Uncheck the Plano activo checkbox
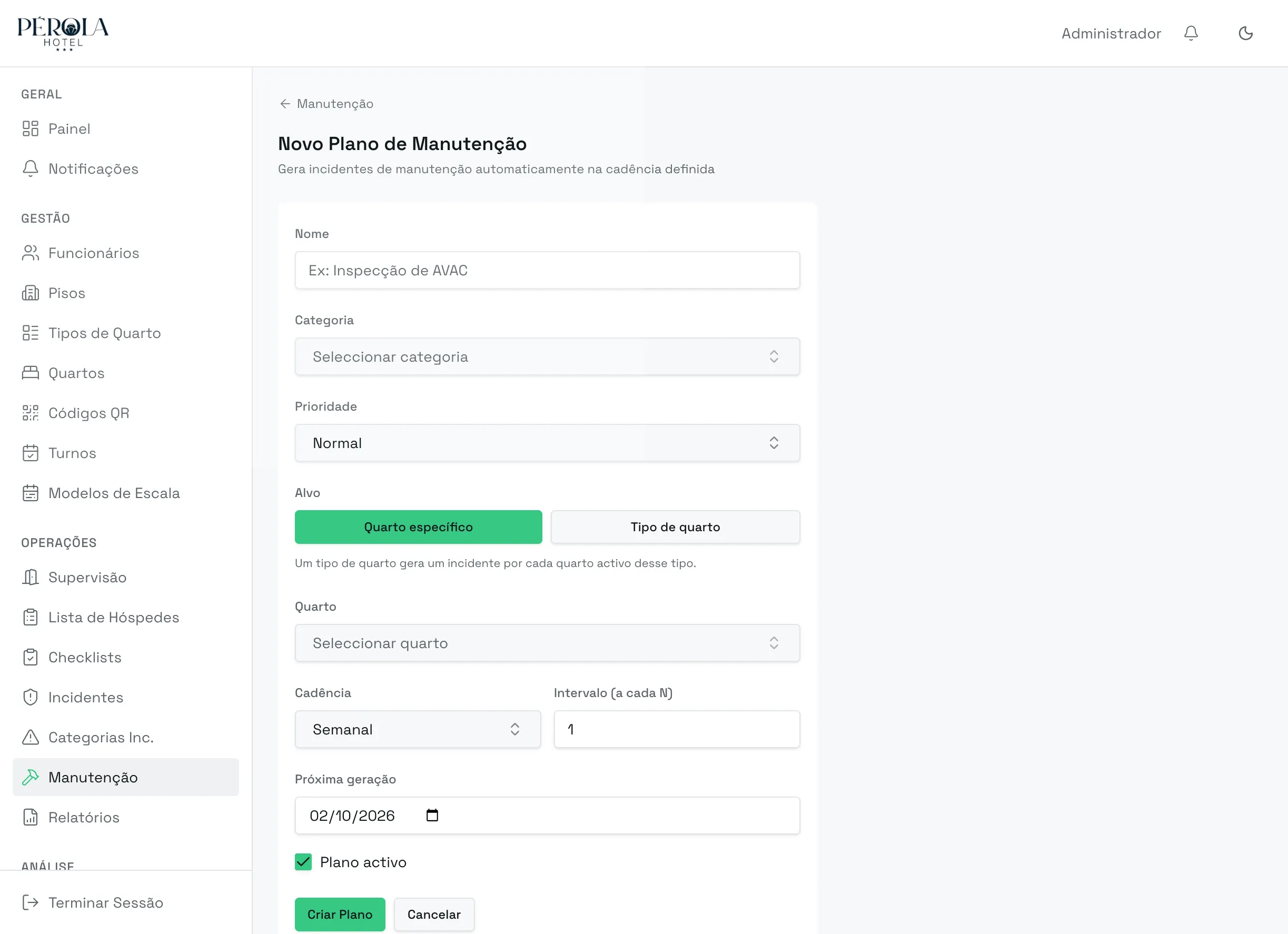This screenshot has height=934, width=1288. click(303, 862)
